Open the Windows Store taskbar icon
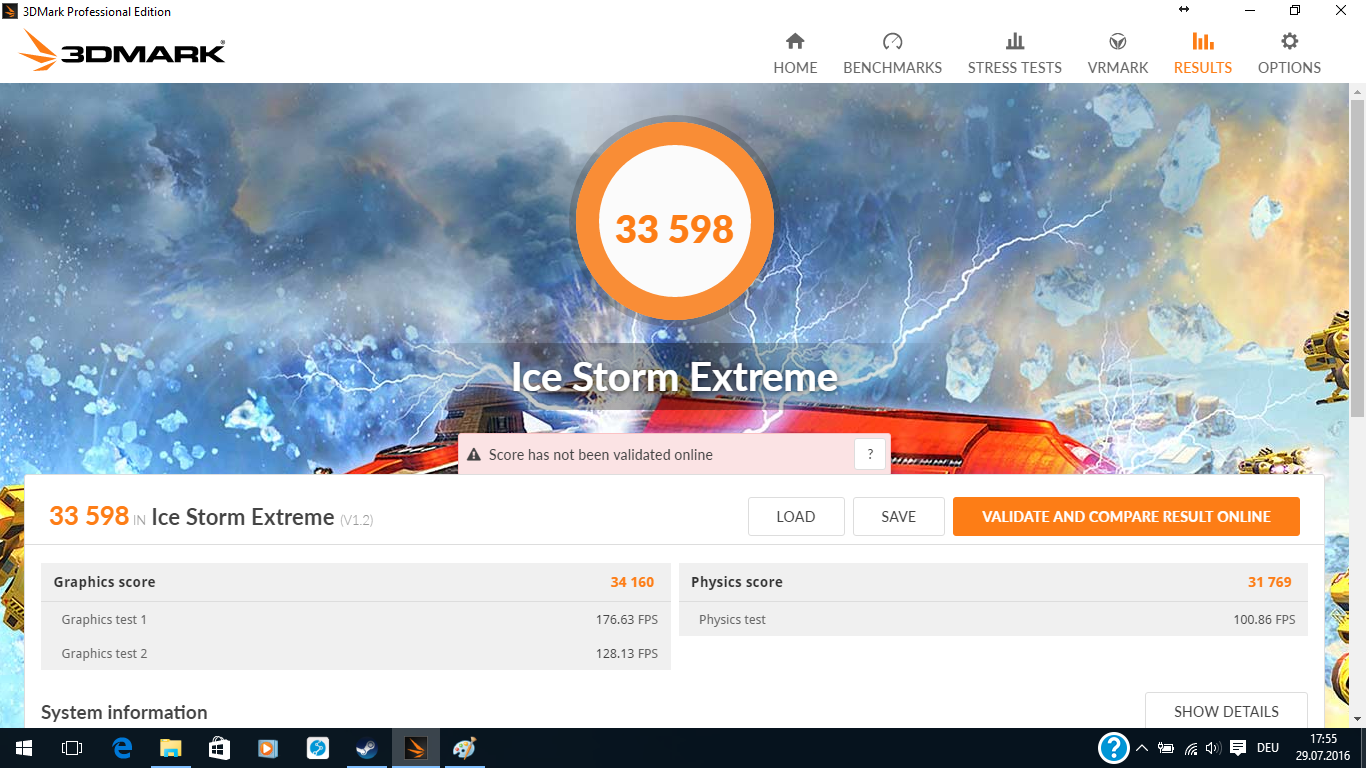 [x=219, y=748]
